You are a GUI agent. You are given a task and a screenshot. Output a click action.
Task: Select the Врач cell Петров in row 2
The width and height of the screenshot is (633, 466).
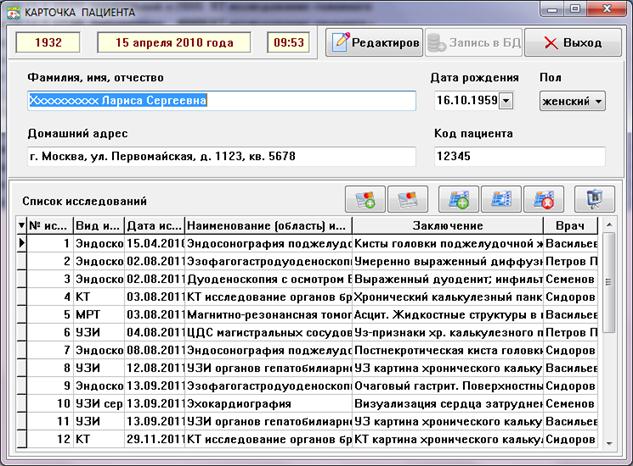click(x=570, y=261)
